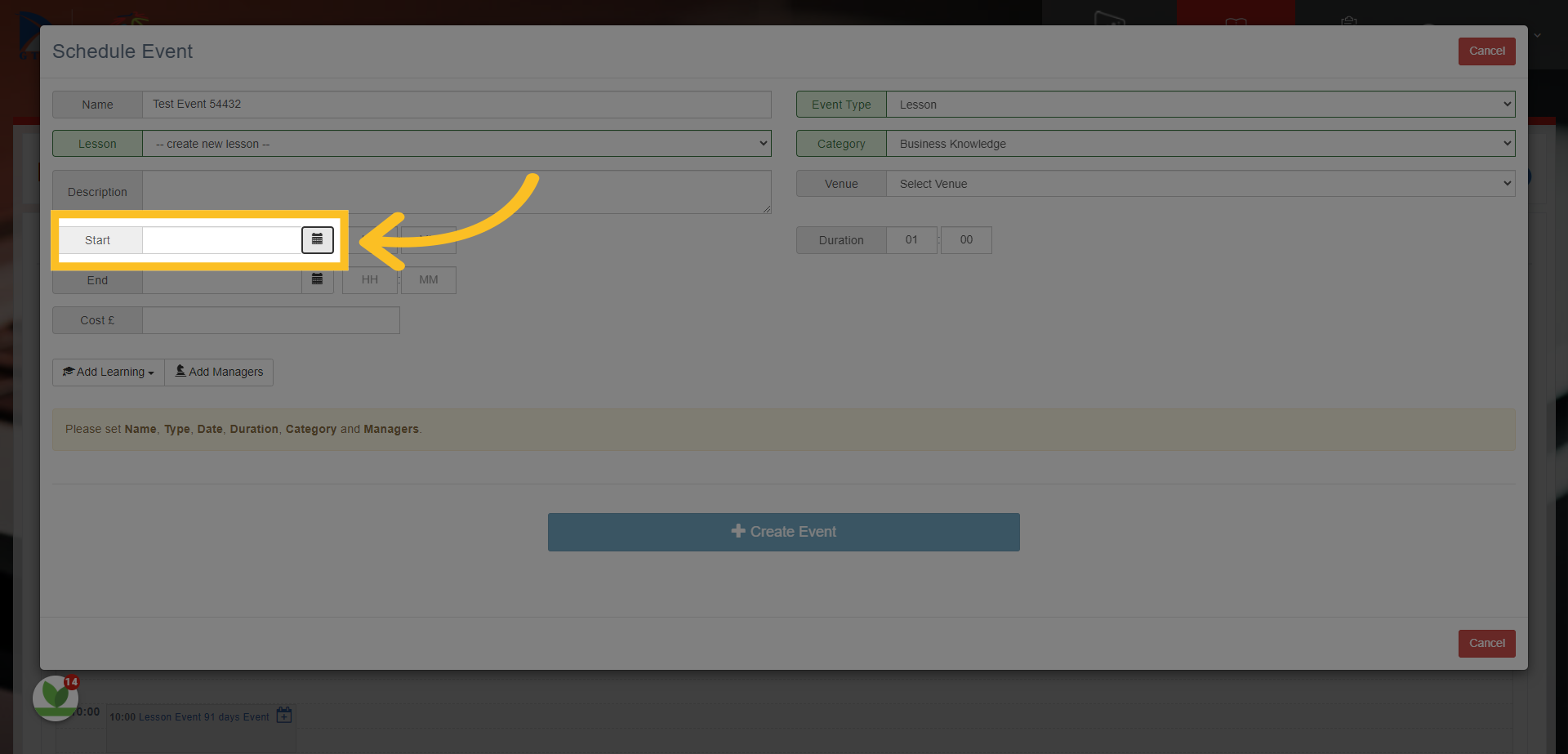Click the Duration minutes field showing 00
This screenshot has width=1568, height=754.
tap(966, 240)
